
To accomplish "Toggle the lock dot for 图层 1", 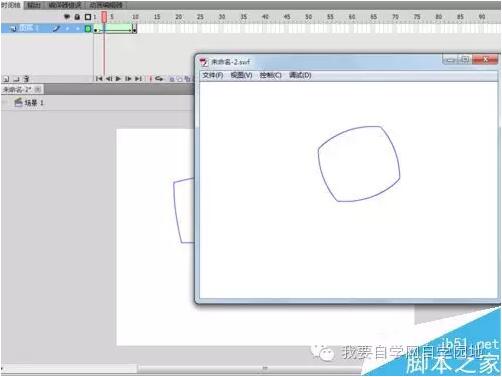I will tap(78, 29).
